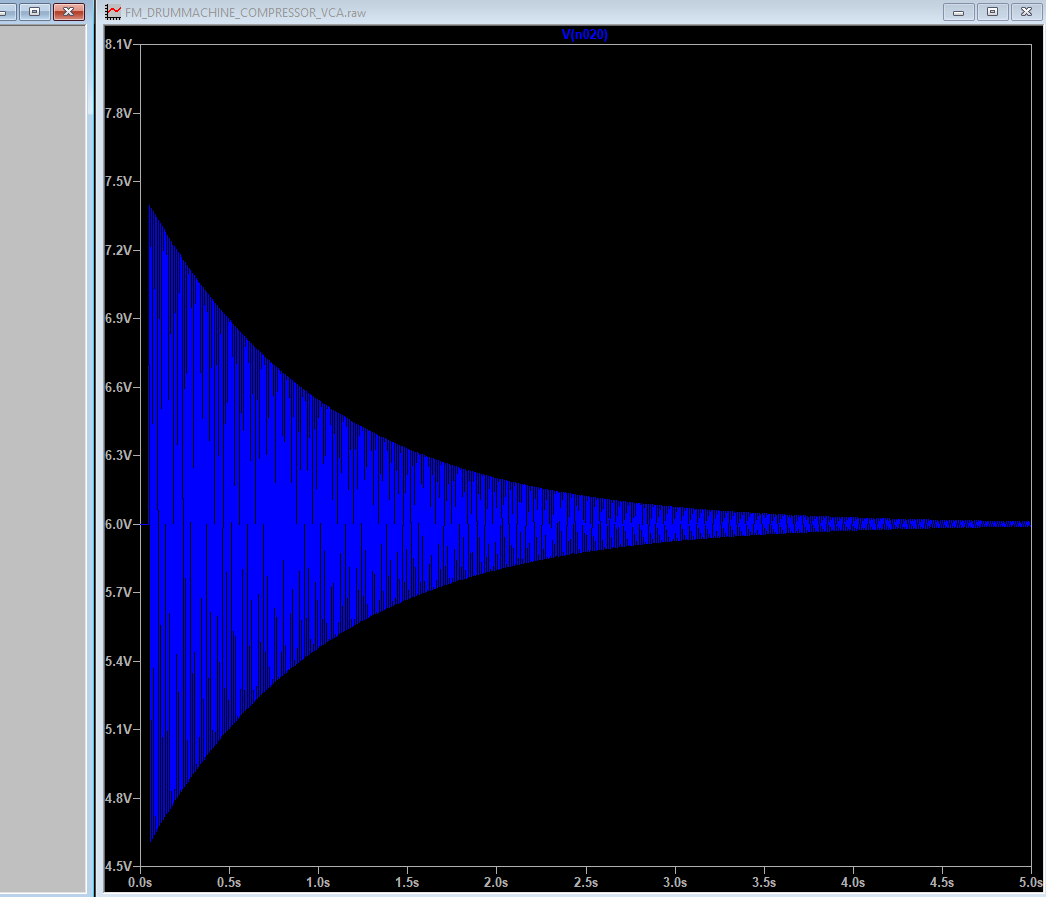Click the 4.5s time axis label
Image resolution: width=1046 pixels, height=897 pixels.
[942, 882]
